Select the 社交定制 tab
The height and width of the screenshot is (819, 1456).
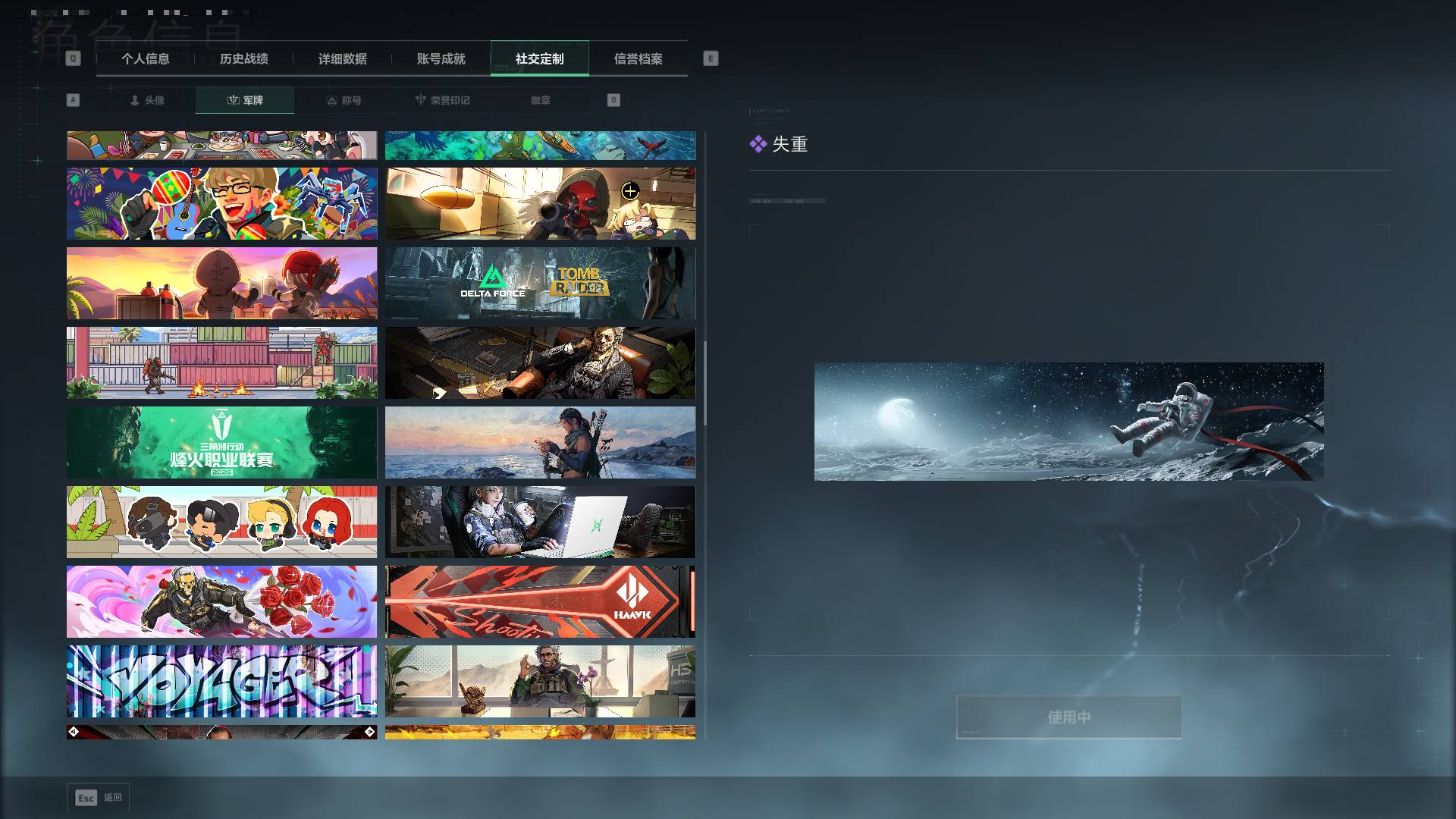[540, 59]
